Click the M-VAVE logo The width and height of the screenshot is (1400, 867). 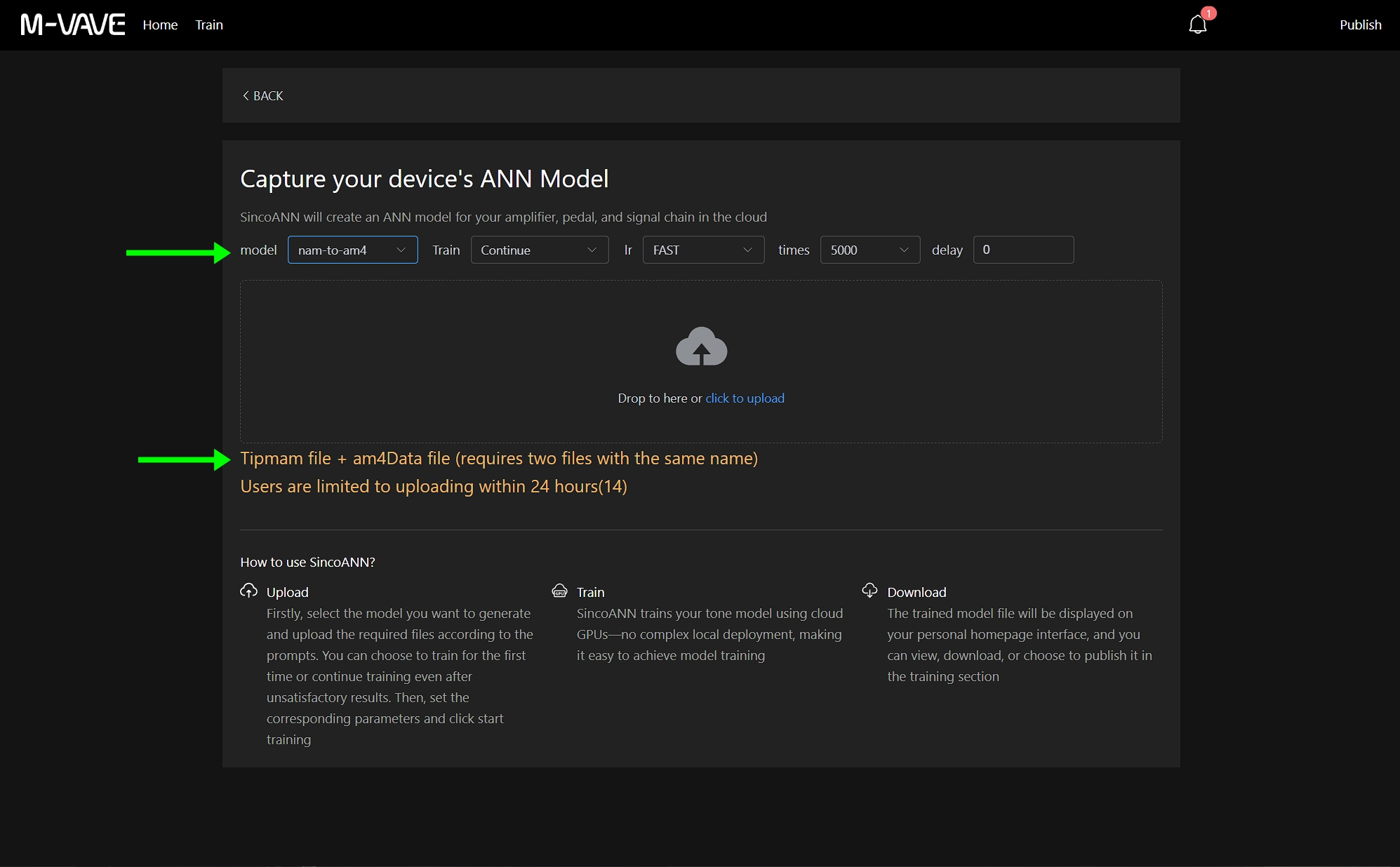(x=73, y=25)
